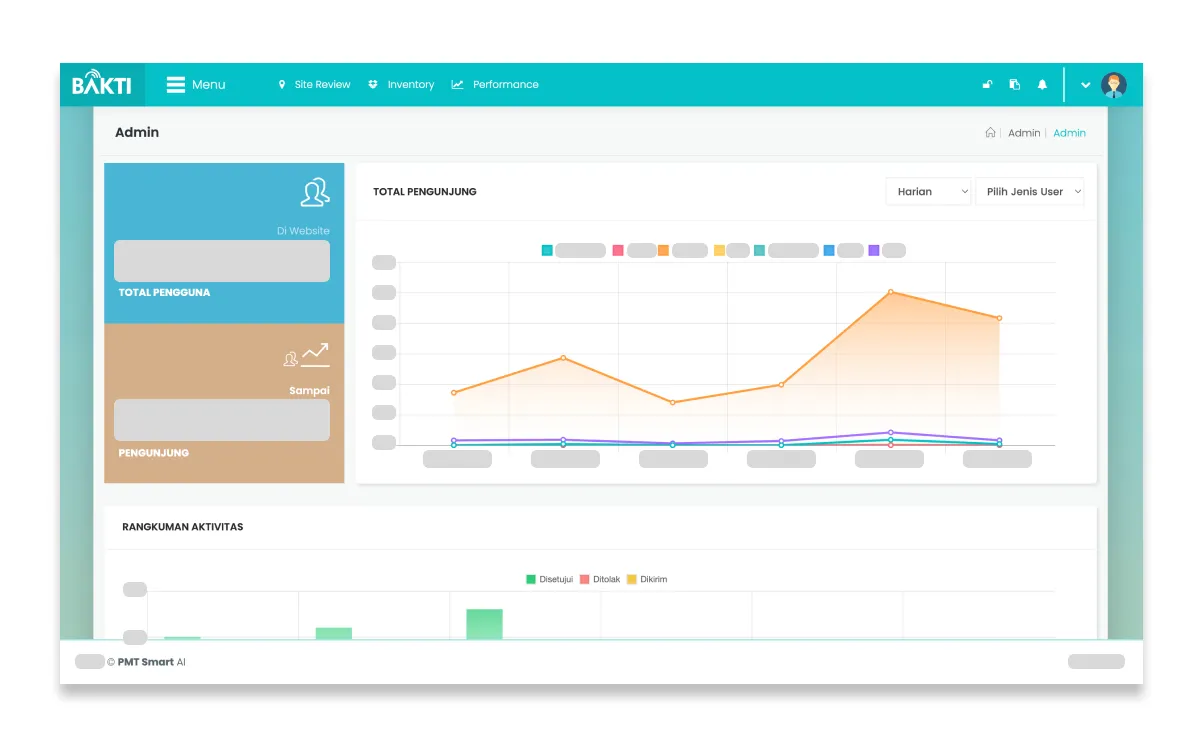
Task: Open the Pilih Jenis User dropdown
Action: tap(1030, 191)
